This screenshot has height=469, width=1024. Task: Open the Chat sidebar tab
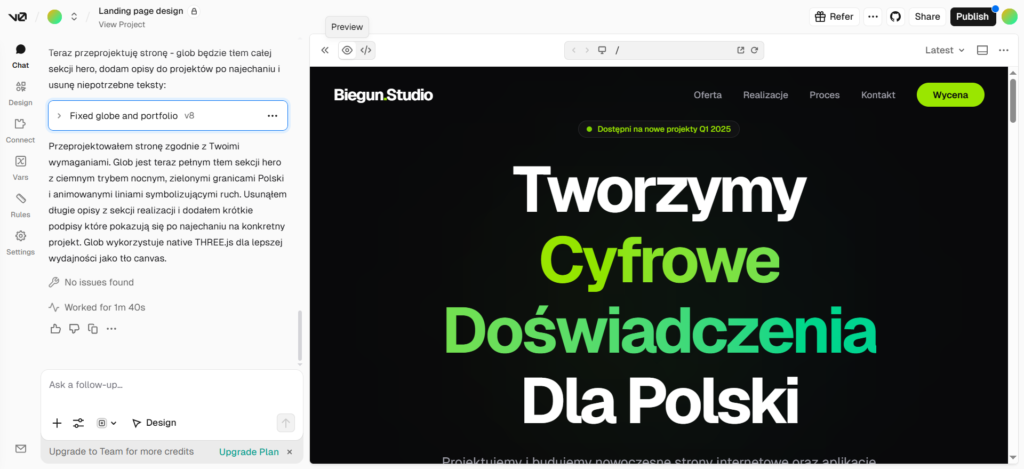tap(20, 56)
